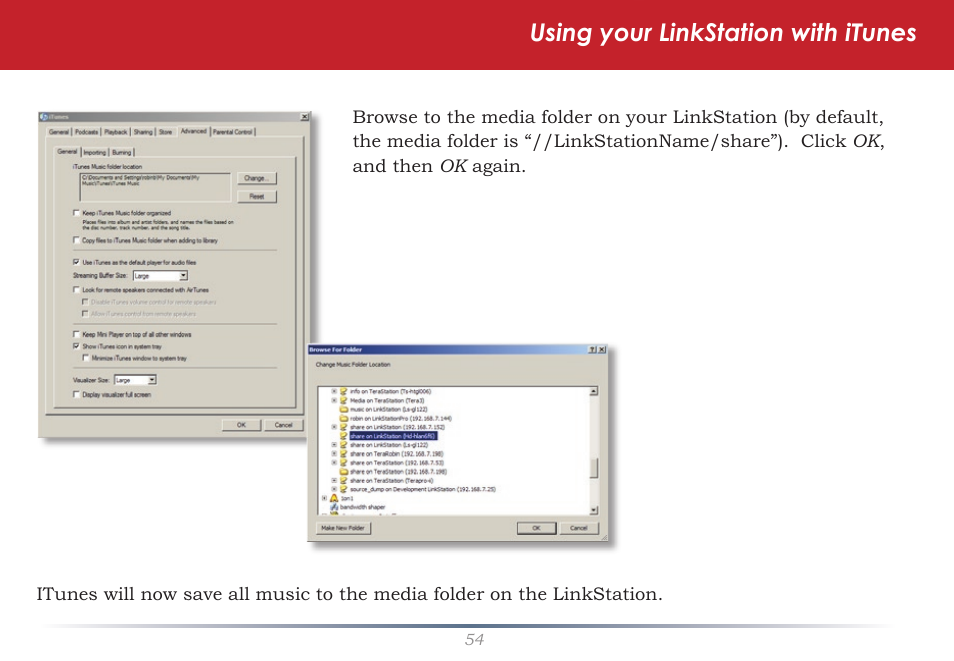Screen dimensions: 954x661
Task: Click the folder tree scrollbar thumb
Action: click(594, 467)
